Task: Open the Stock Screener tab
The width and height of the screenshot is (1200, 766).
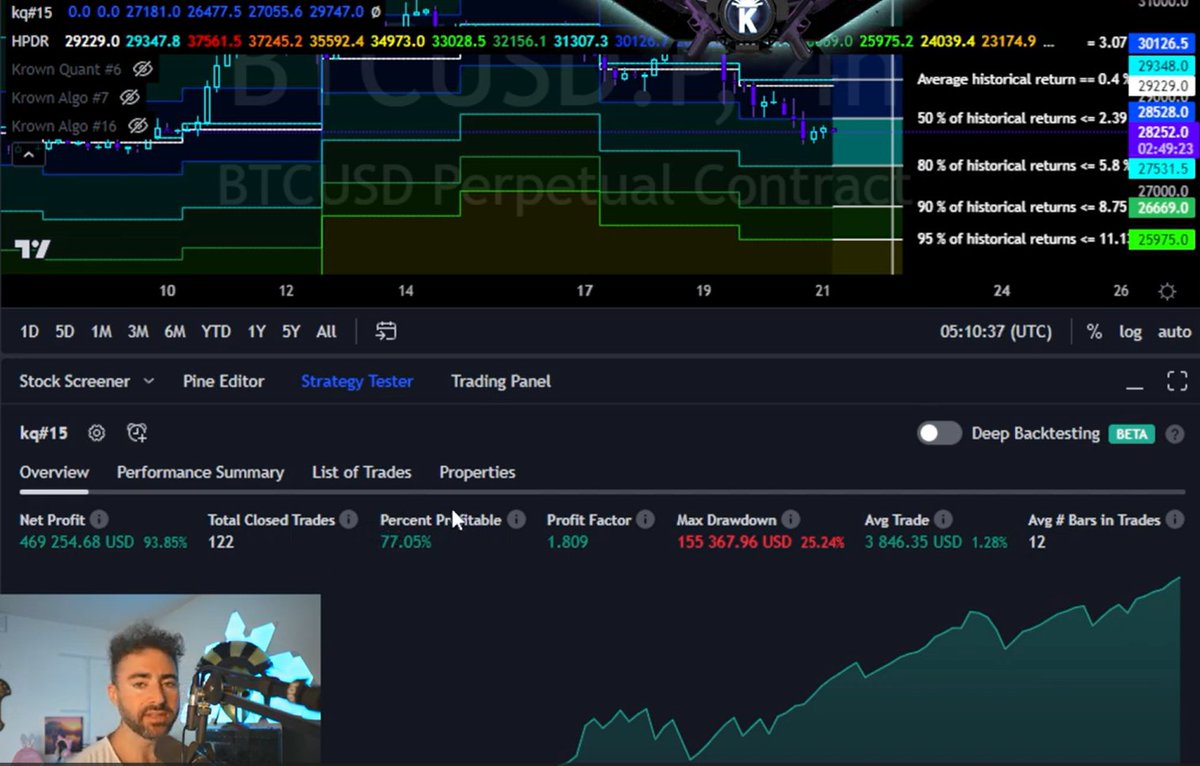Action: [75, 381]
